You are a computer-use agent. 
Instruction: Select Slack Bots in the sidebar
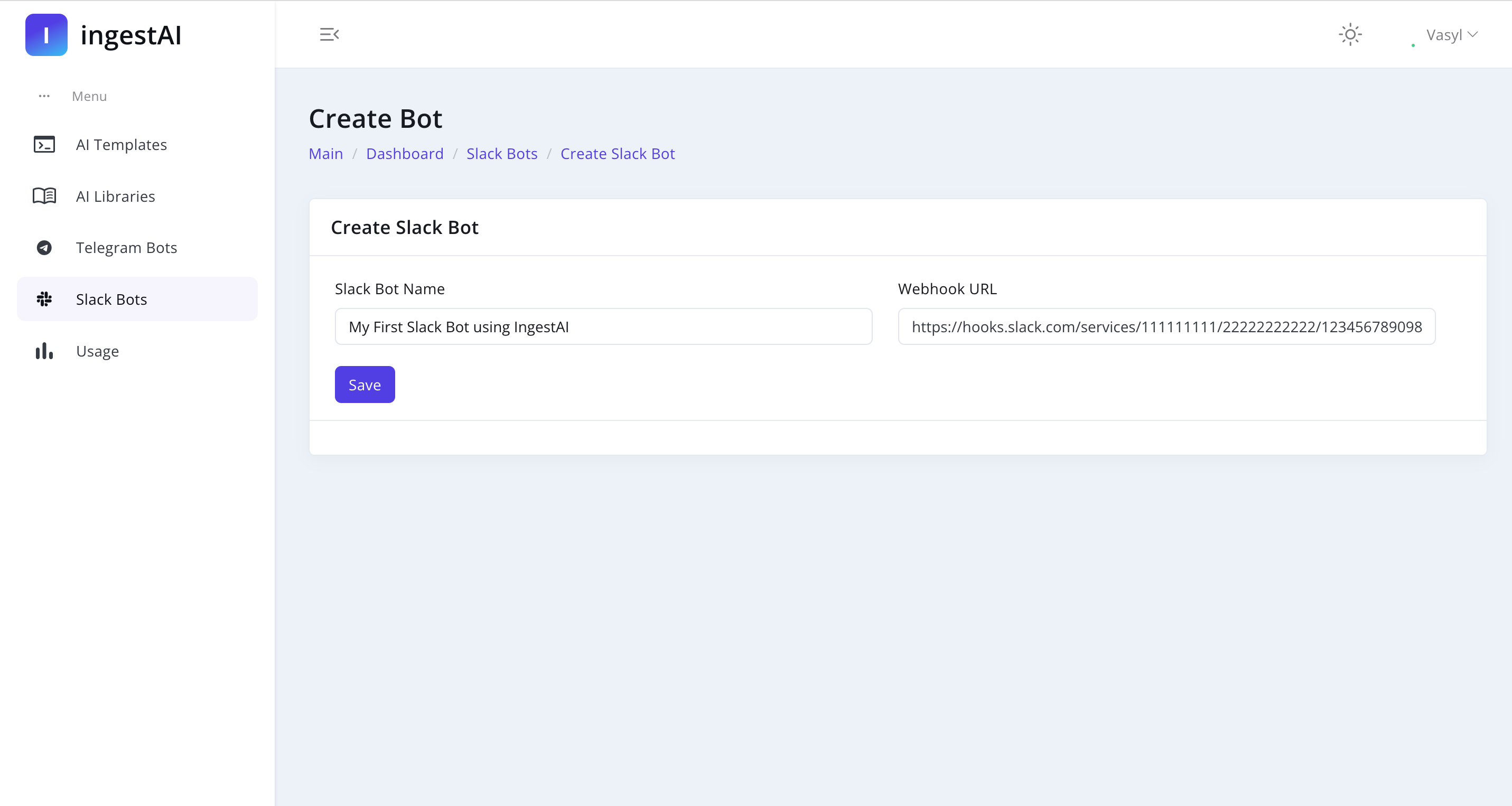pos(137,299)
